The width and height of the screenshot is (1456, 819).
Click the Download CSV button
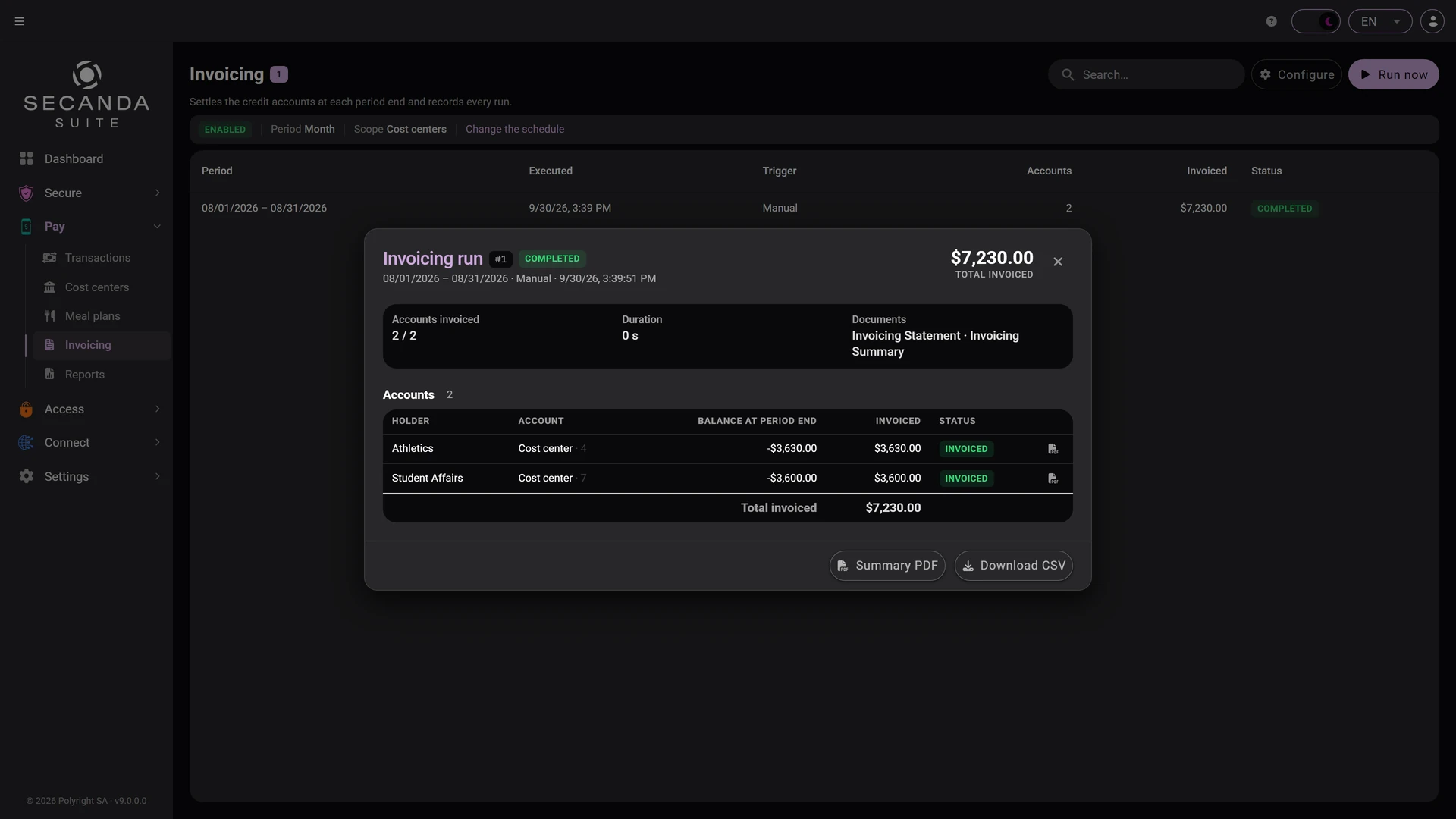pyautogui.click(x=1013, y=566)
